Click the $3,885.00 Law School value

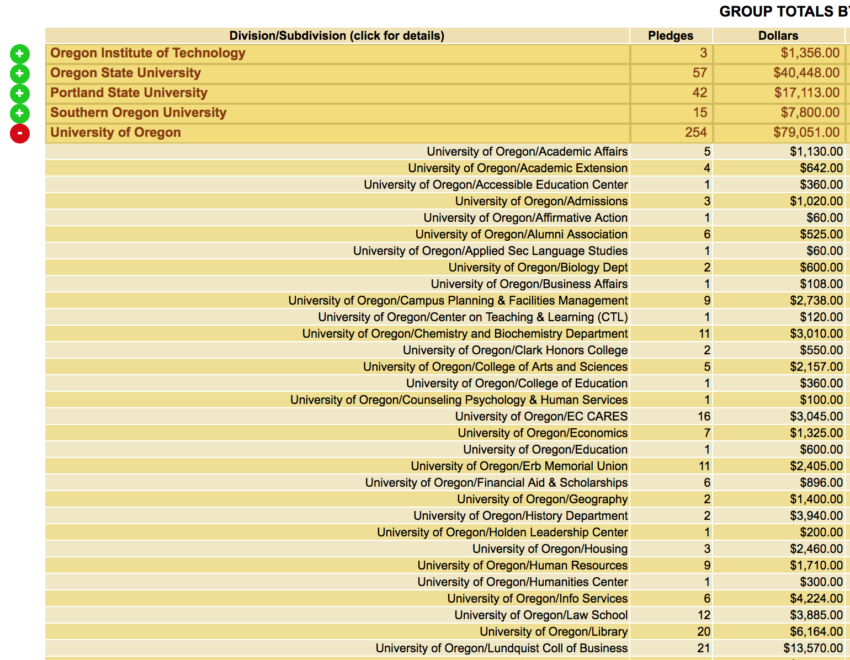tap(816, 615)
